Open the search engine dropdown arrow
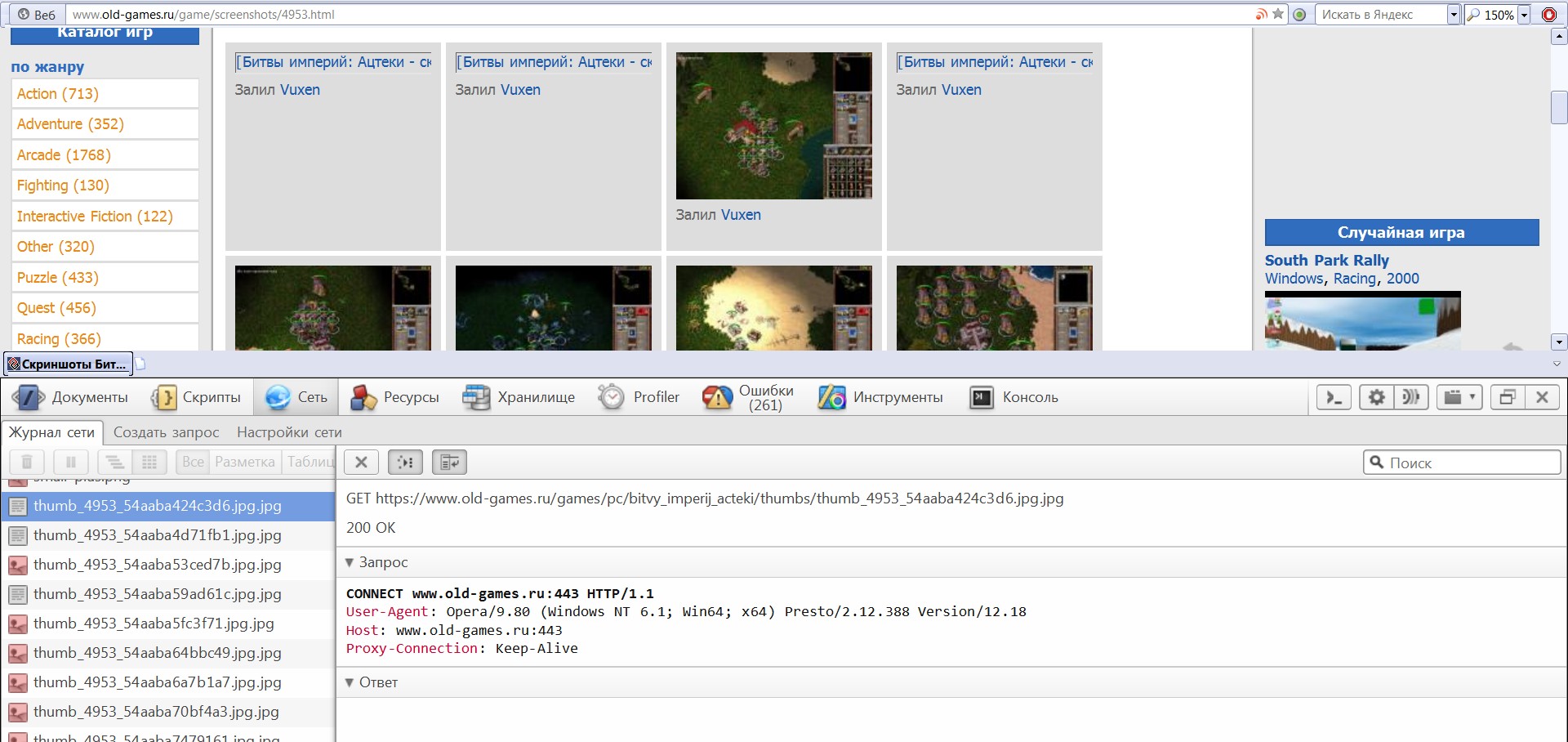The width and height of the screenshot is (1568, 742). pos(1453,15)
